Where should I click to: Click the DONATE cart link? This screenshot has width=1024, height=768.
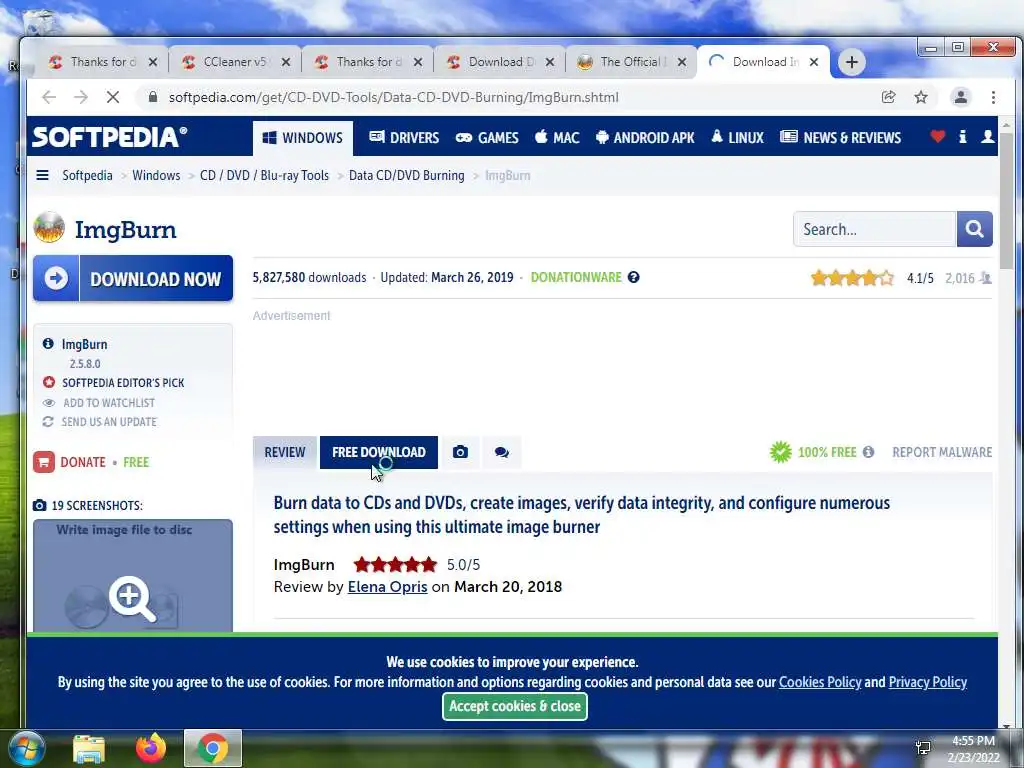pos(69,462)
